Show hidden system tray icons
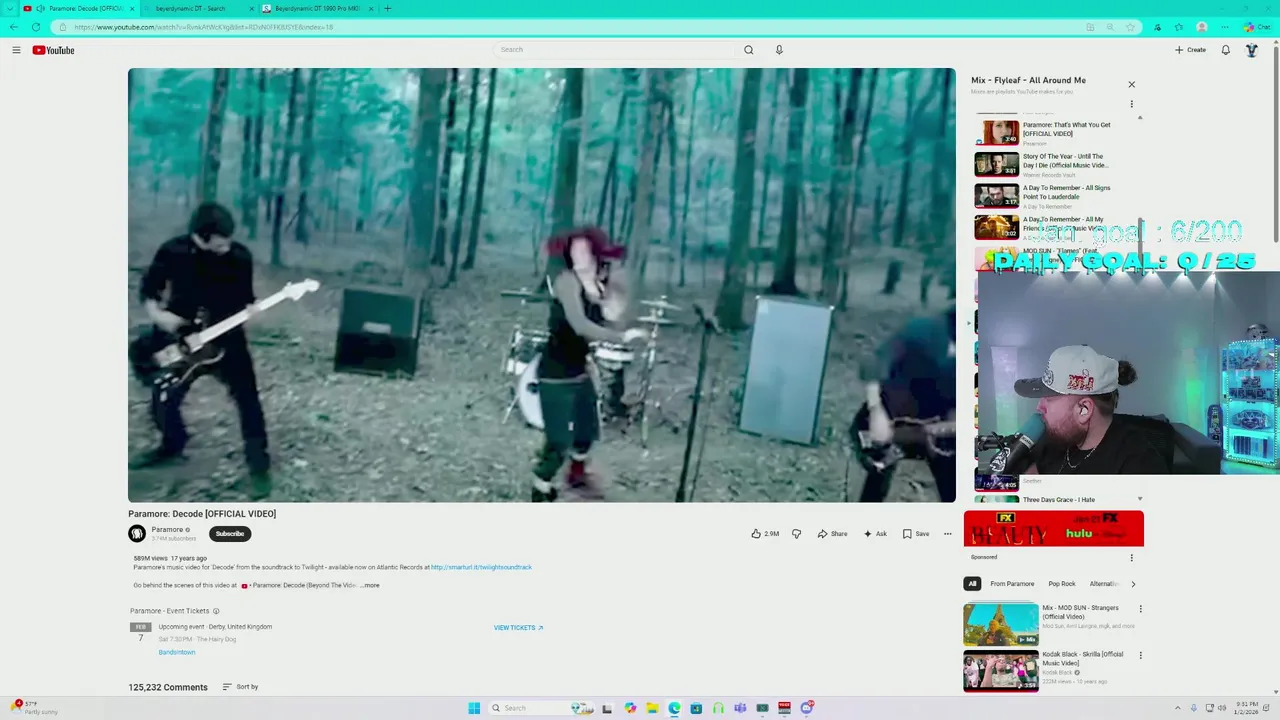This screenshot has height=720, width=1280. pos(1177,708)
